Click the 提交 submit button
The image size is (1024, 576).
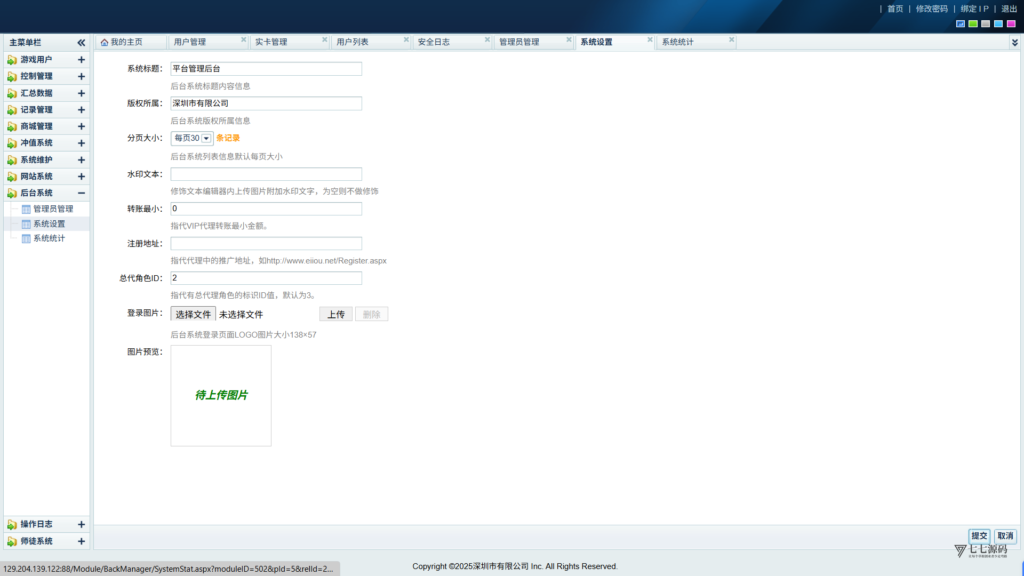click(979, 536)
